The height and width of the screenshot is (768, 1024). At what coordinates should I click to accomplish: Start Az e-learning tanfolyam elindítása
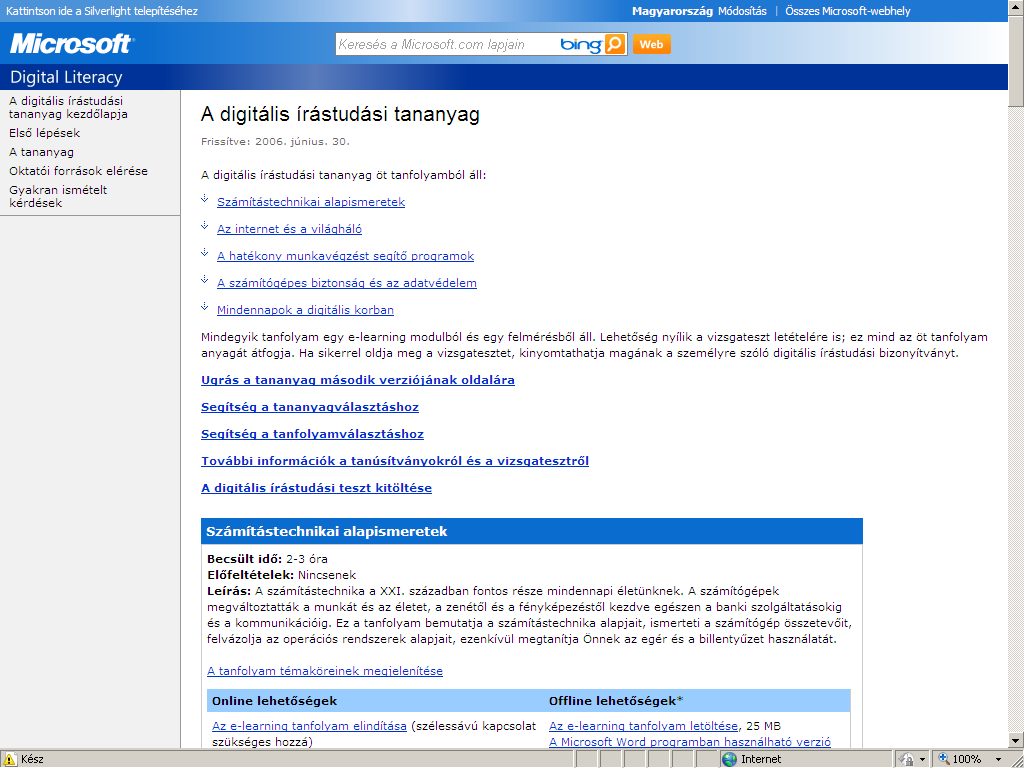click(x=309, y=726)
